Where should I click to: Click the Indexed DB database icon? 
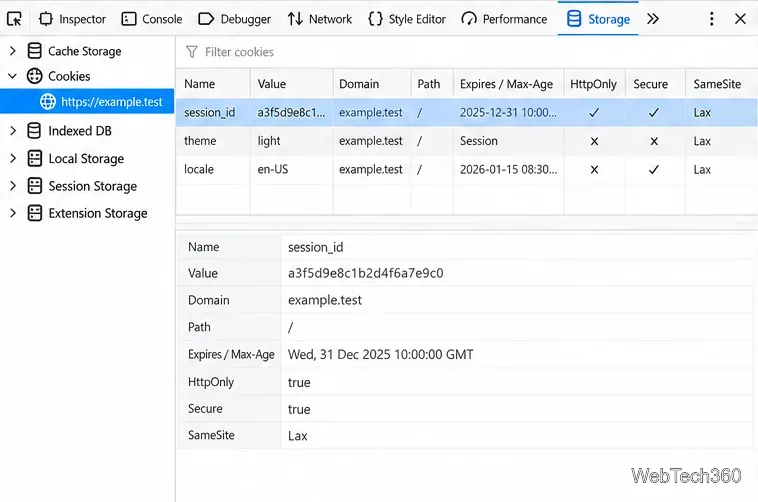34,131
